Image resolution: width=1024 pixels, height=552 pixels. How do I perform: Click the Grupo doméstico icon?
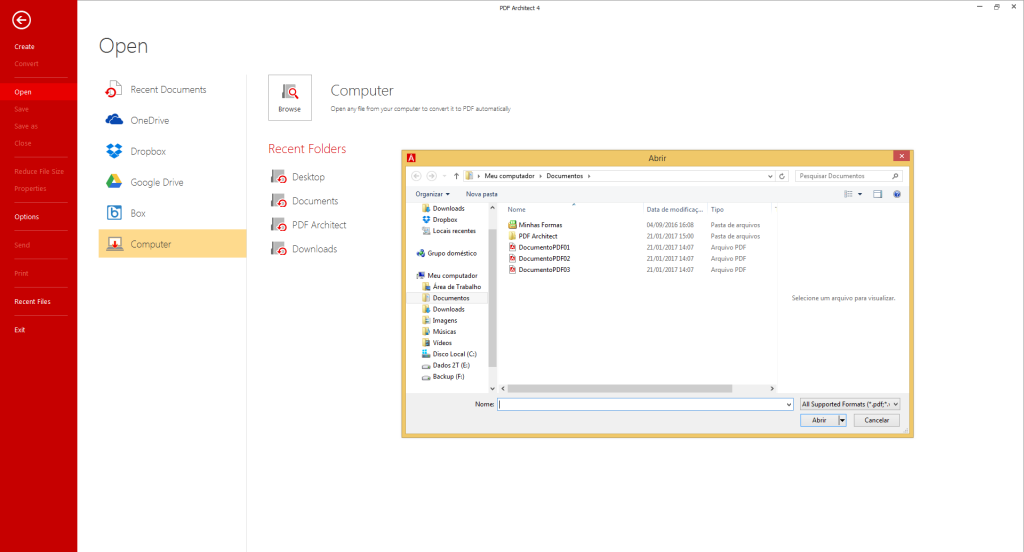pos(421,253)
